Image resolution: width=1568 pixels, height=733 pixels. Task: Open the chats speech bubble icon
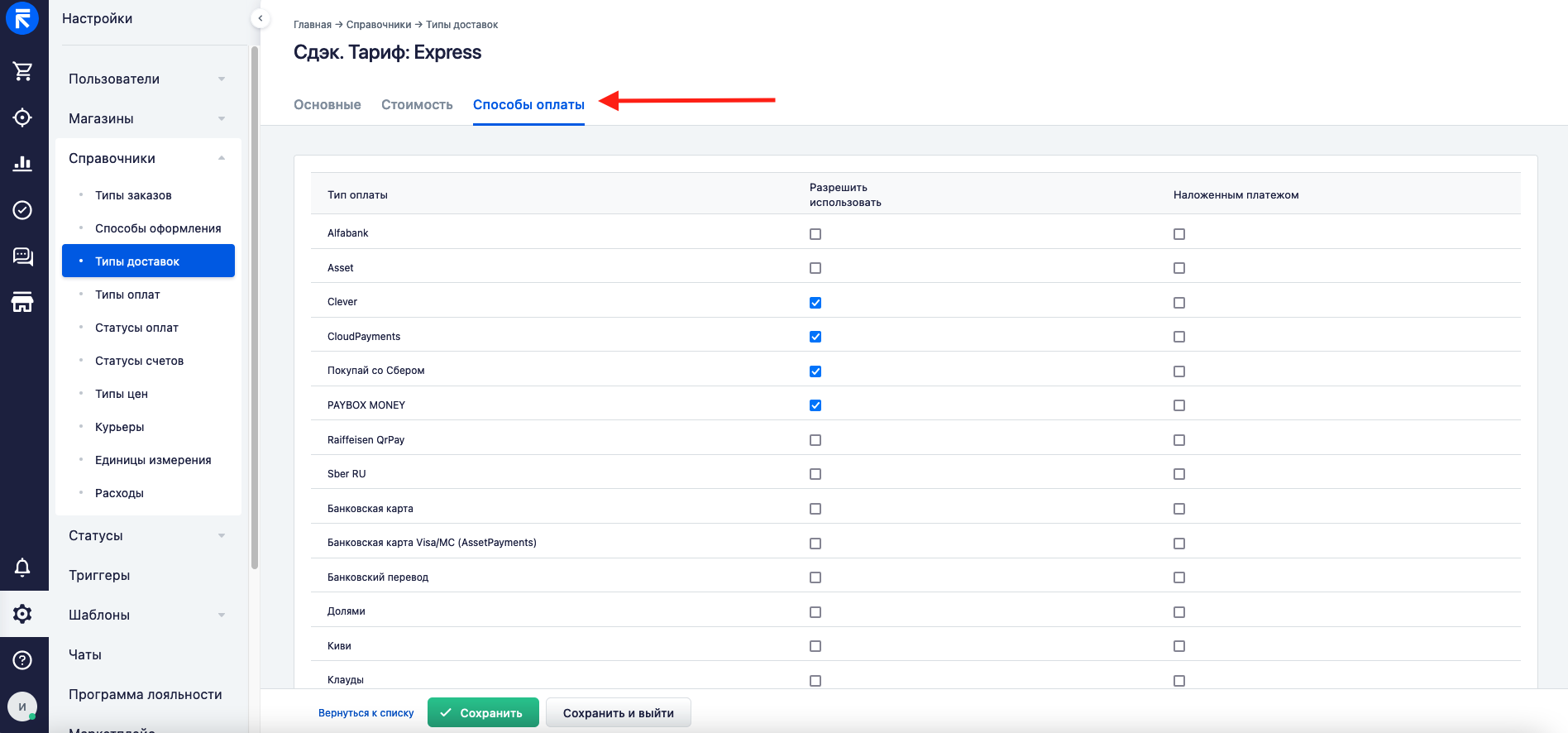coord(22,256)
